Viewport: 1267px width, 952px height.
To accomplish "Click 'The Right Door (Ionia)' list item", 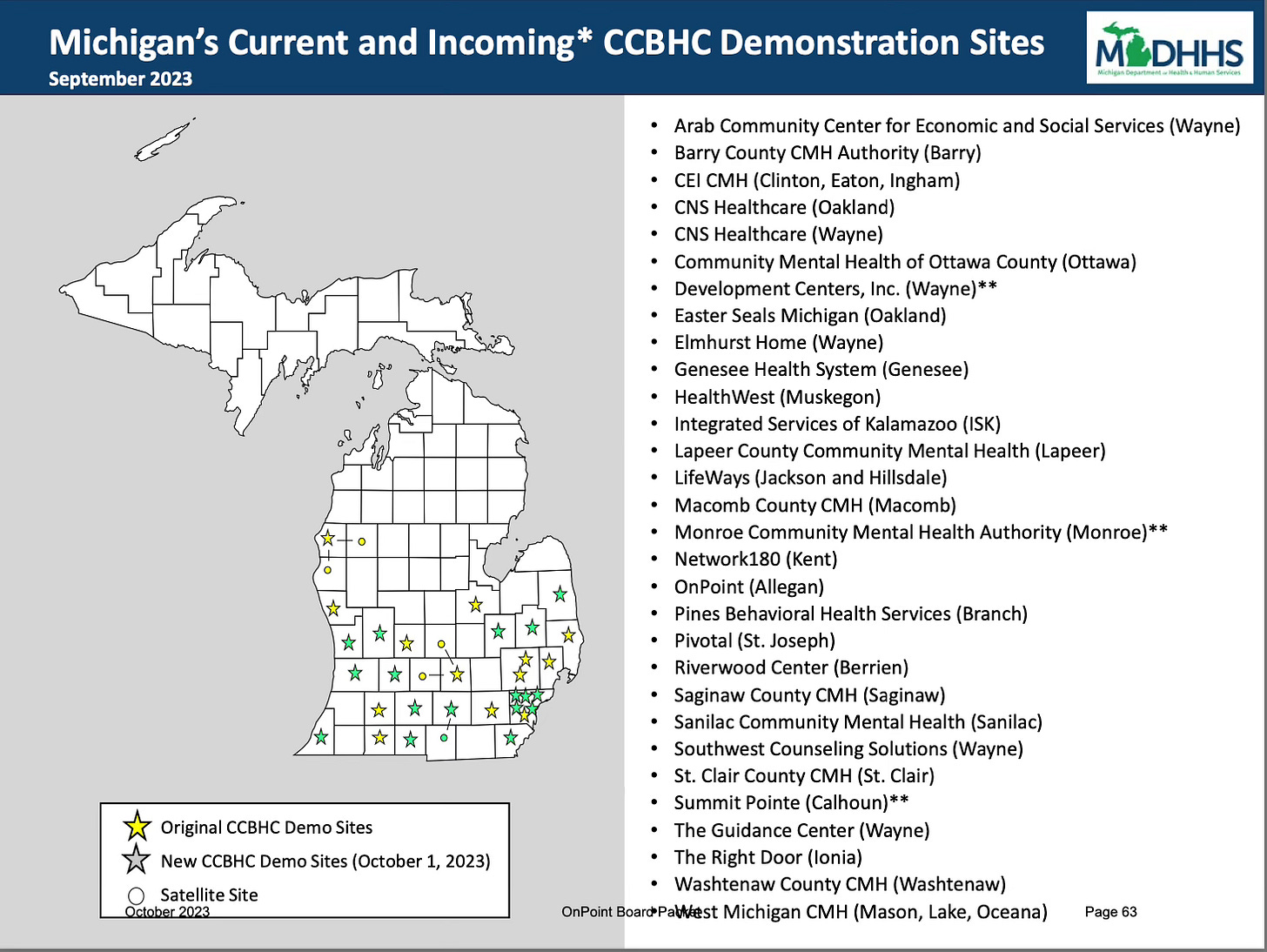I will [x=768, y=857].
